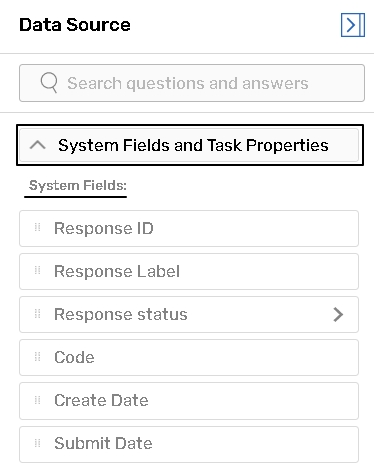Click the drag handle beside Response status
Screen dimensions: 374x476
(38, 314)
